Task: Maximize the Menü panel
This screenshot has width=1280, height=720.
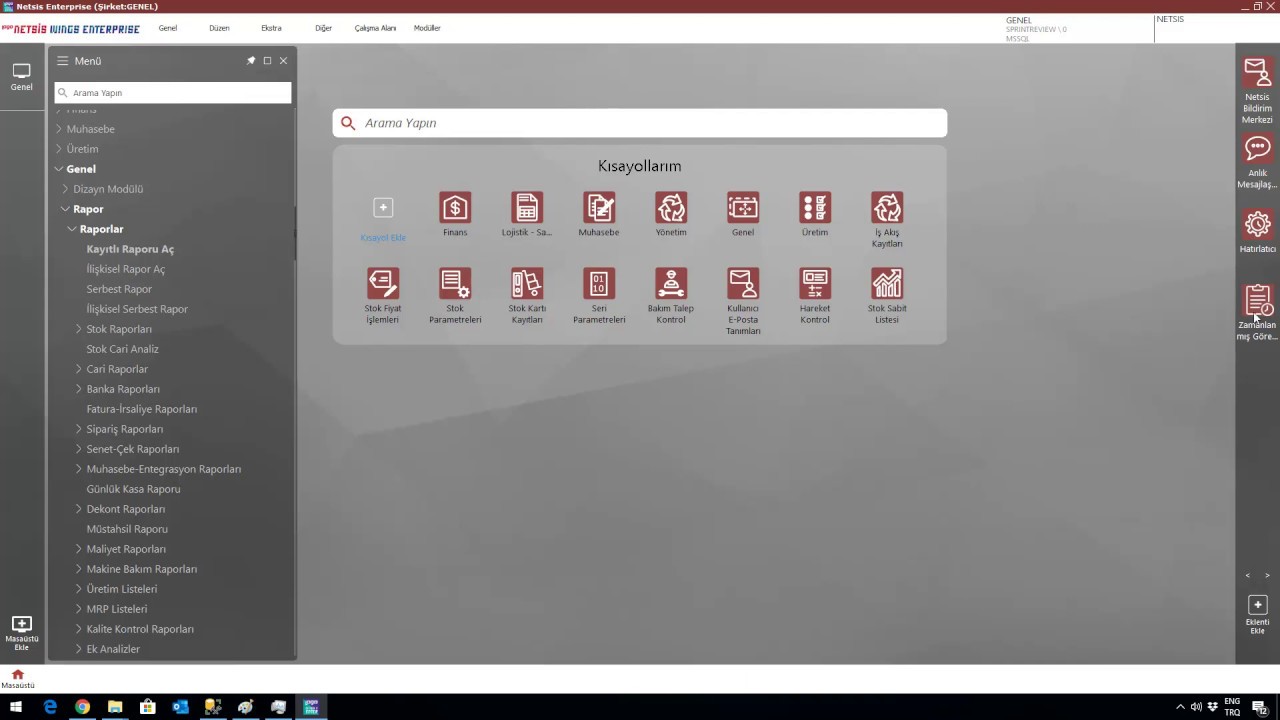Action: pos(267,61)
